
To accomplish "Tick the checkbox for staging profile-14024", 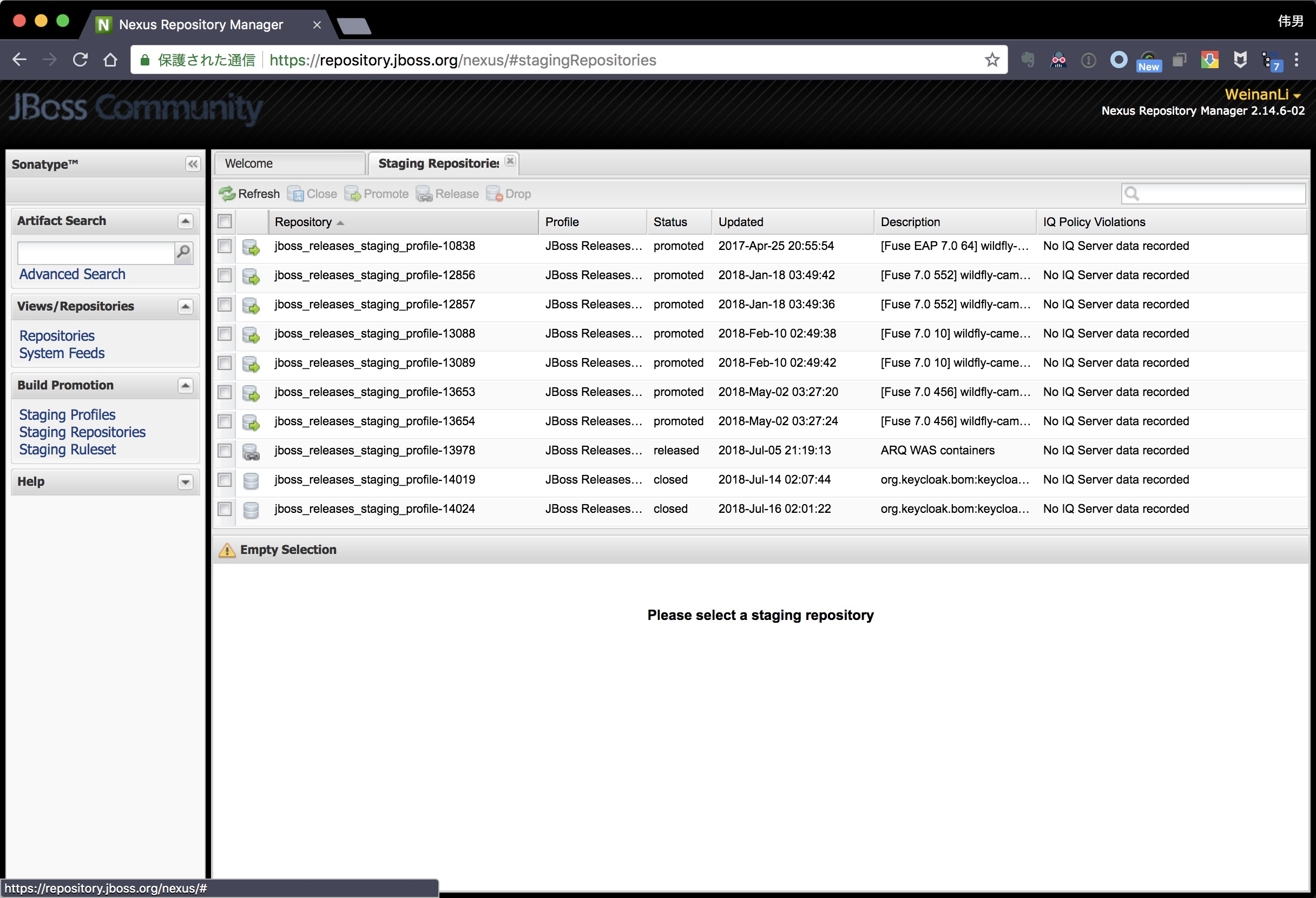I will (x=225, y=509).
